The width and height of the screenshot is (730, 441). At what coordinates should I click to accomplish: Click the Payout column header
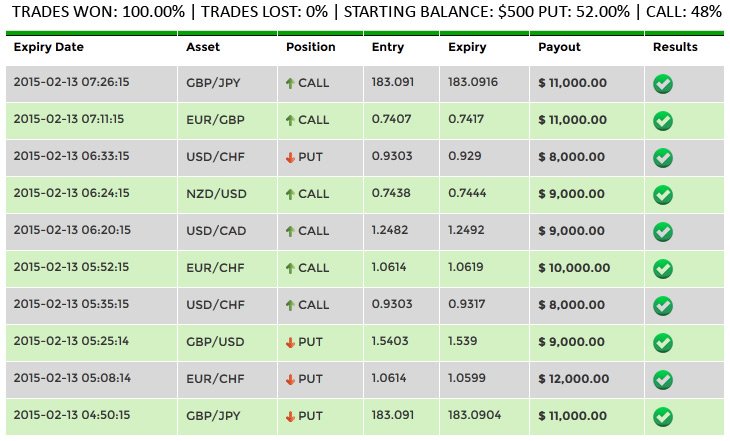(559, 47)
